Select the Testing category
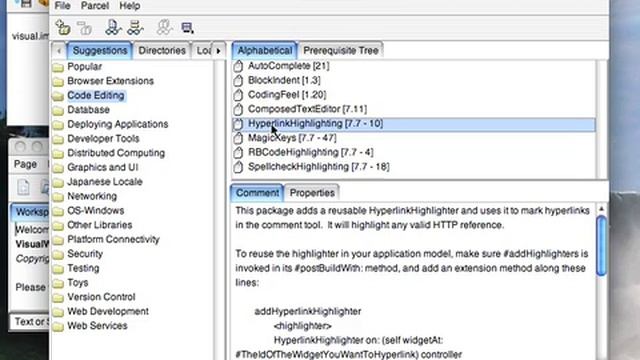This screenshot has width=640, height=360. (x=83, y=268)
